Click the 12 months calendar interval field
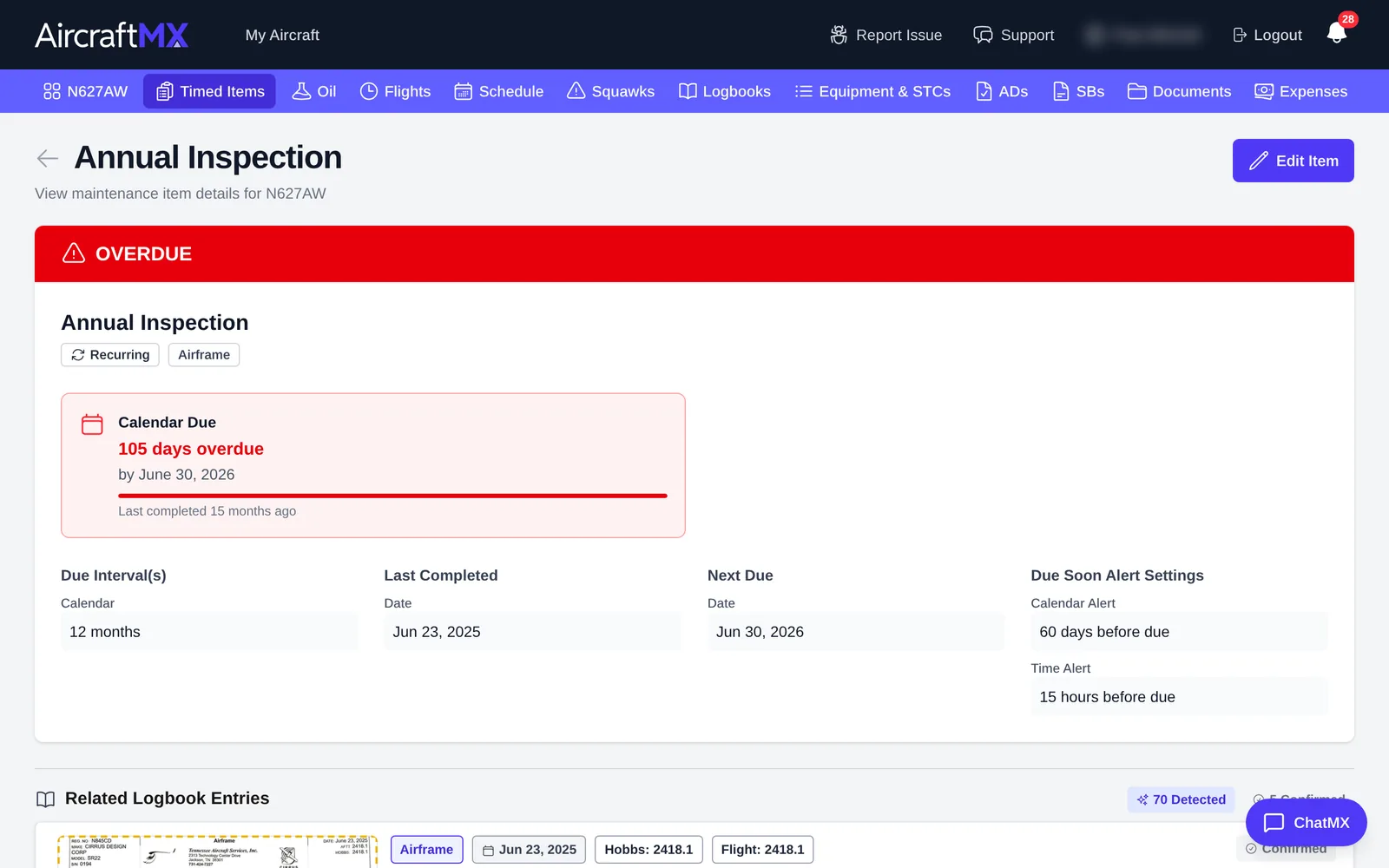Viewport: 1389px width, 868px height. click(209, 632)
